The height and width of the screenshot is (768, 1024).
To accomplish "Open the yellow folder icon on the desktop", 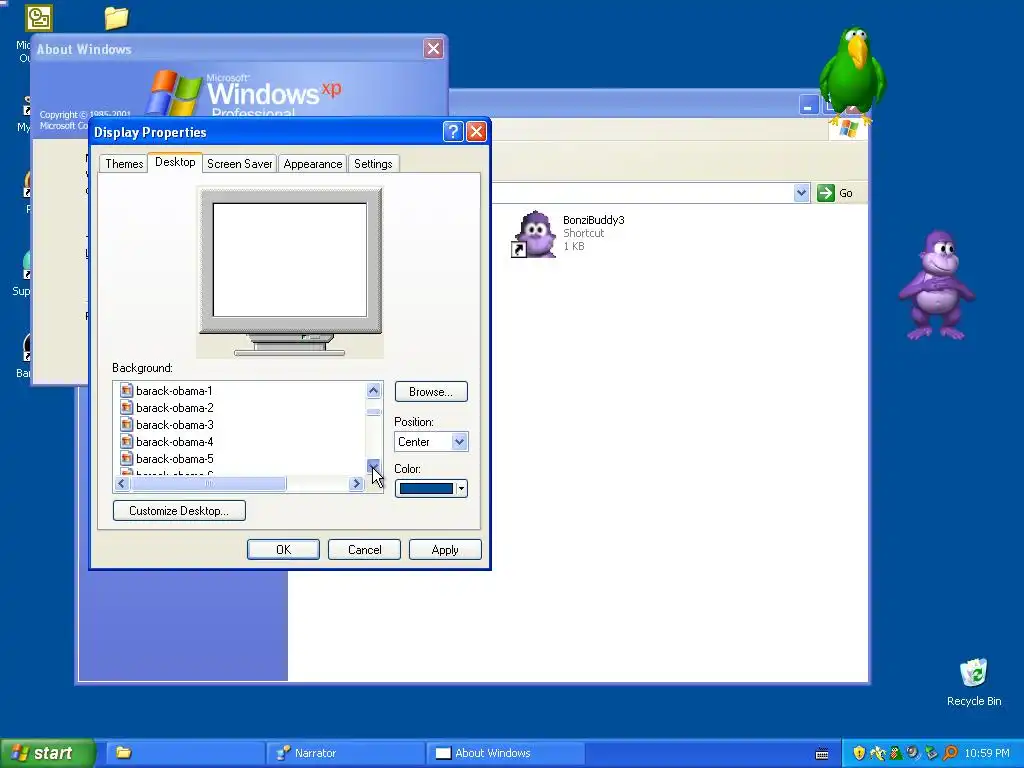I will click(x=117, y=18).
